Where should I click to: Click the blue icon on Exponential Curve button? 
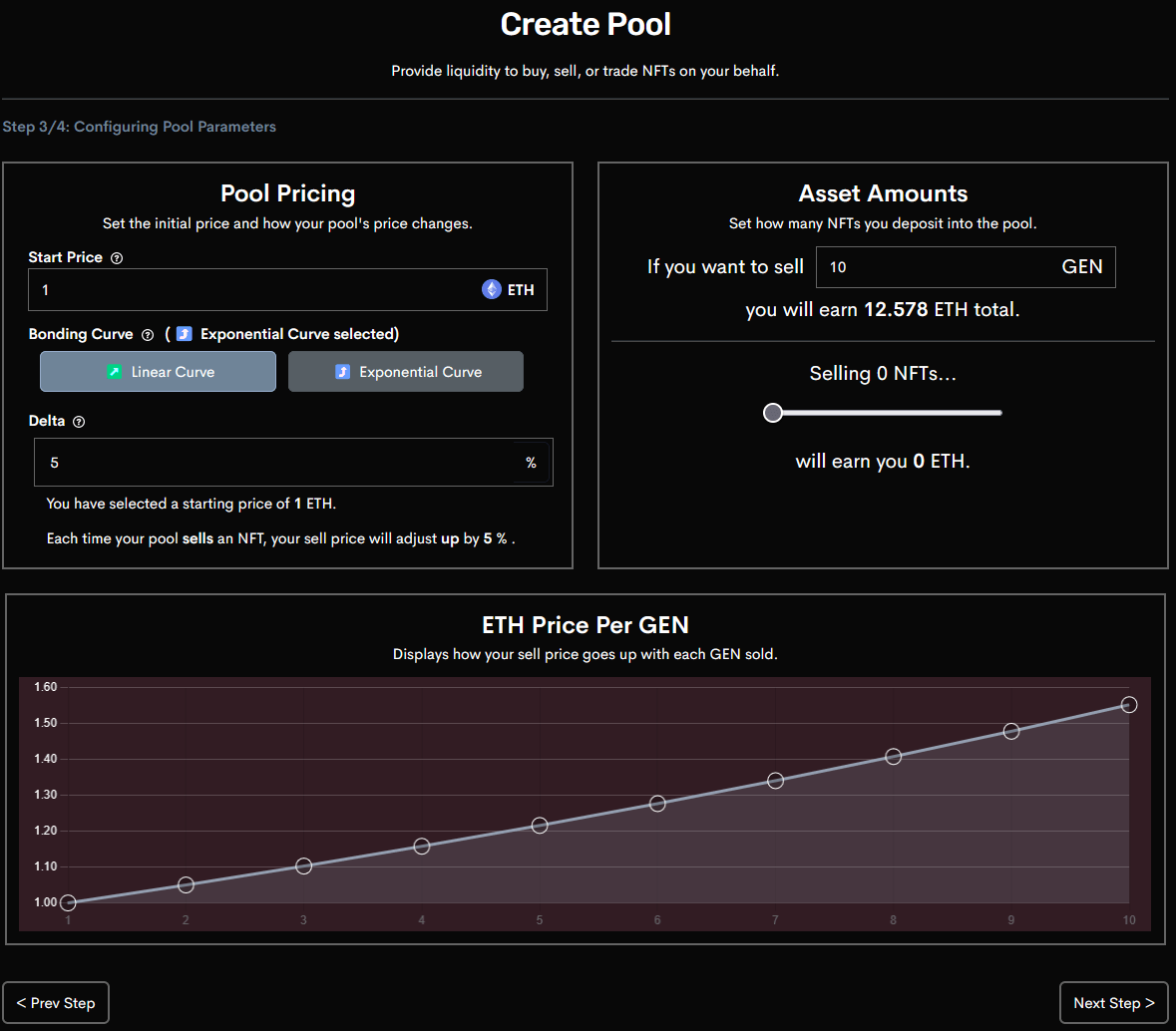[342, 372]
